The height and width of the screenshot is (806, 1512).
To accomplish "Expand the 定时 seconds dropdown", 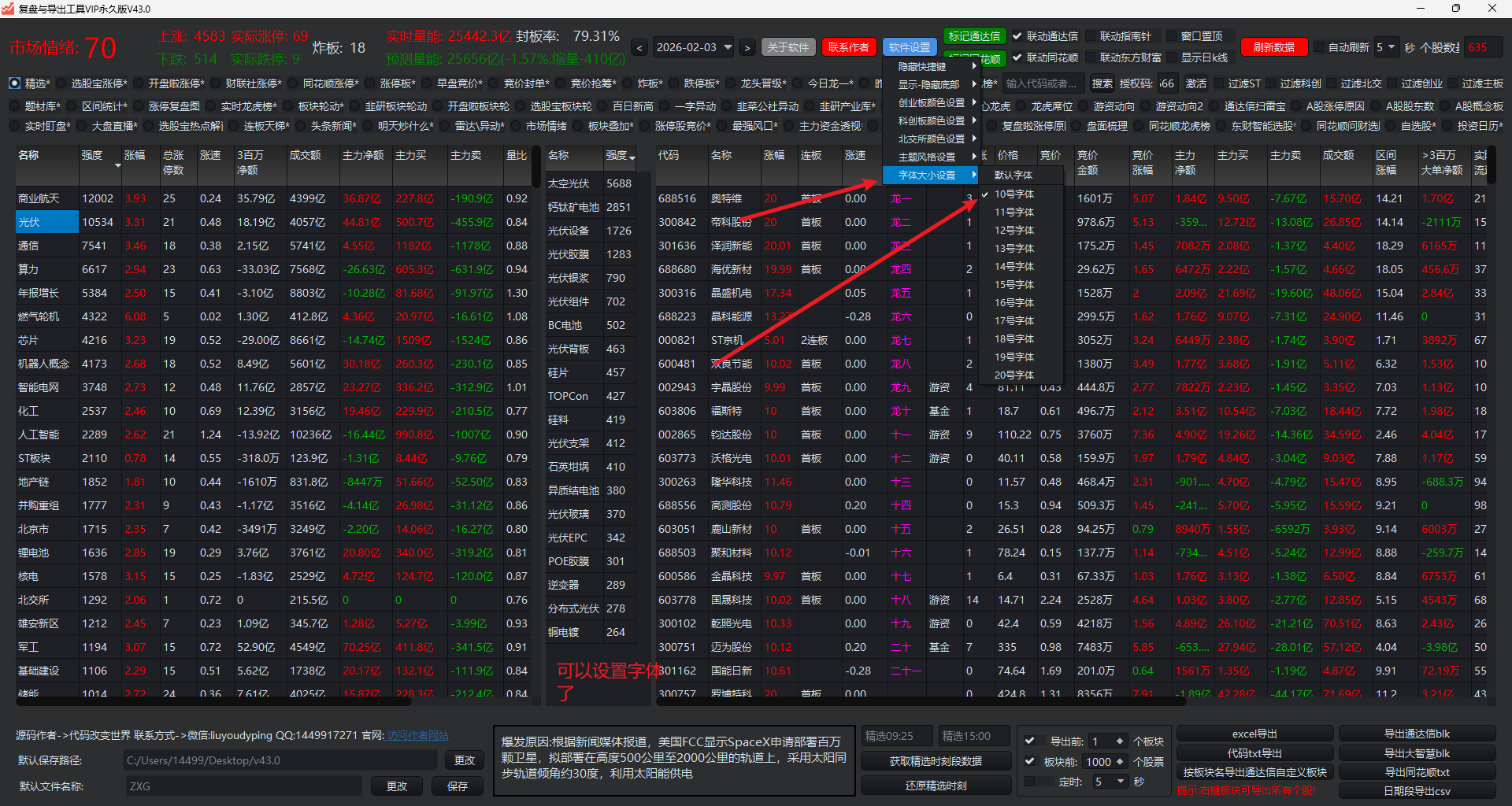I will click(x=1120, y=782).
